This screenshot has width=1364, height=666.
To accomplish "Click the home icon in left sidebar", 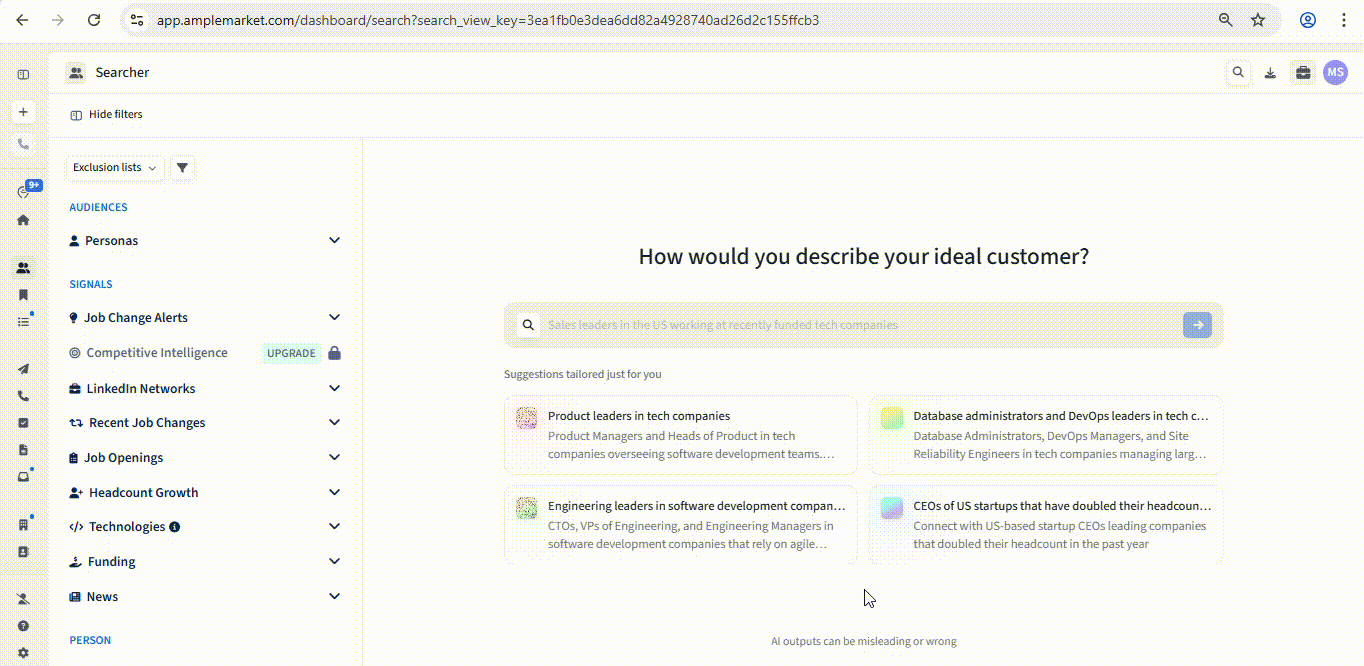I will coord(23,220).
